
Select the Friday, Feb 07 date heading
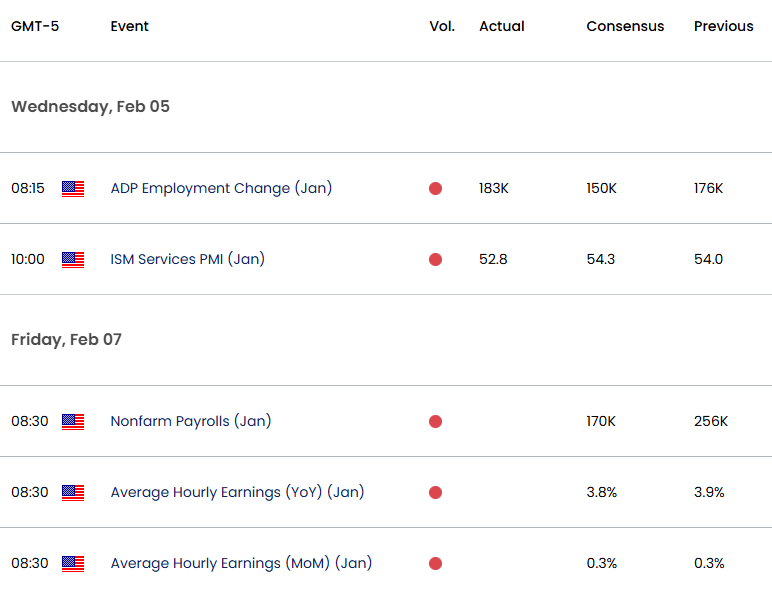point(66,340)
